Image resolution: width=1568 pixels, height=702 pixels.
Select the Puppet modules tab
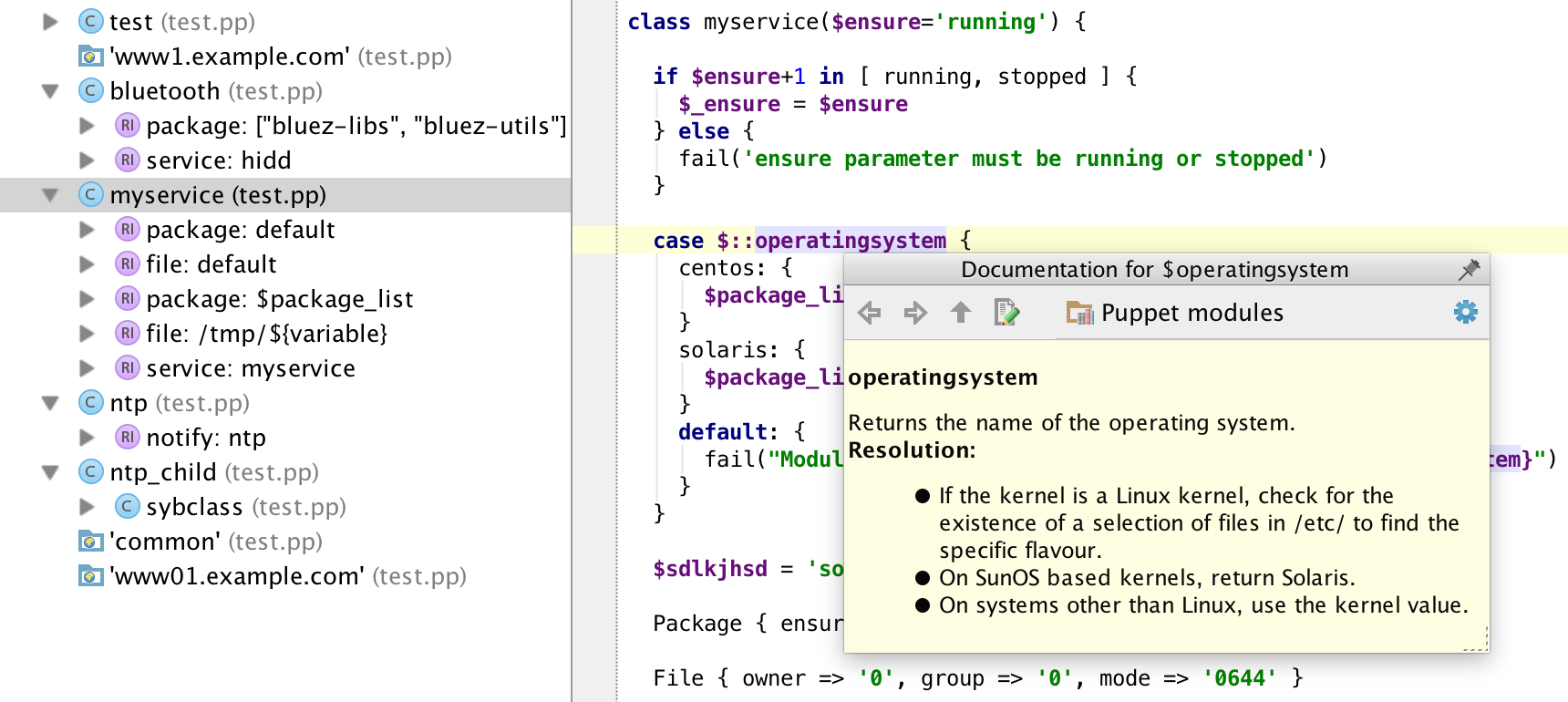(x=1174, y=313)
